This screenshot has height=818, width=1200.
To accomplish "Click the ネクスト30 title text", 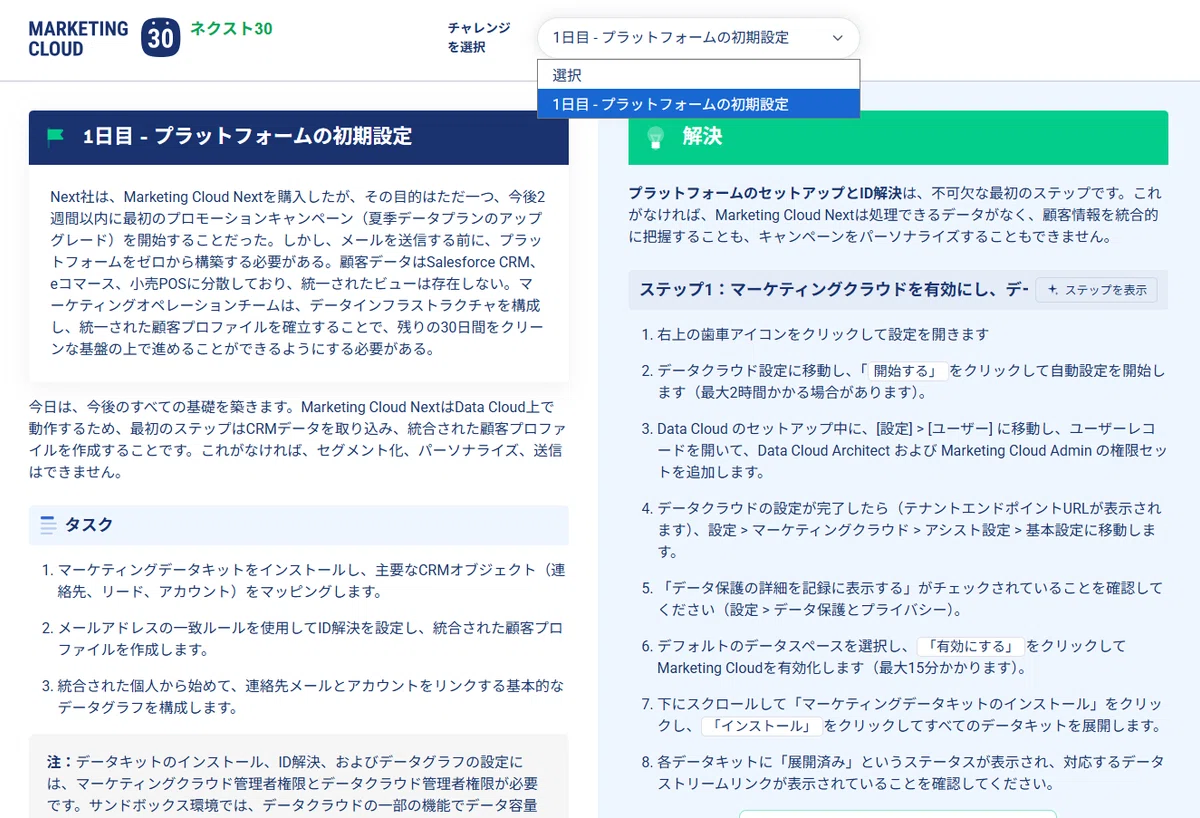I will pos(231,28).
